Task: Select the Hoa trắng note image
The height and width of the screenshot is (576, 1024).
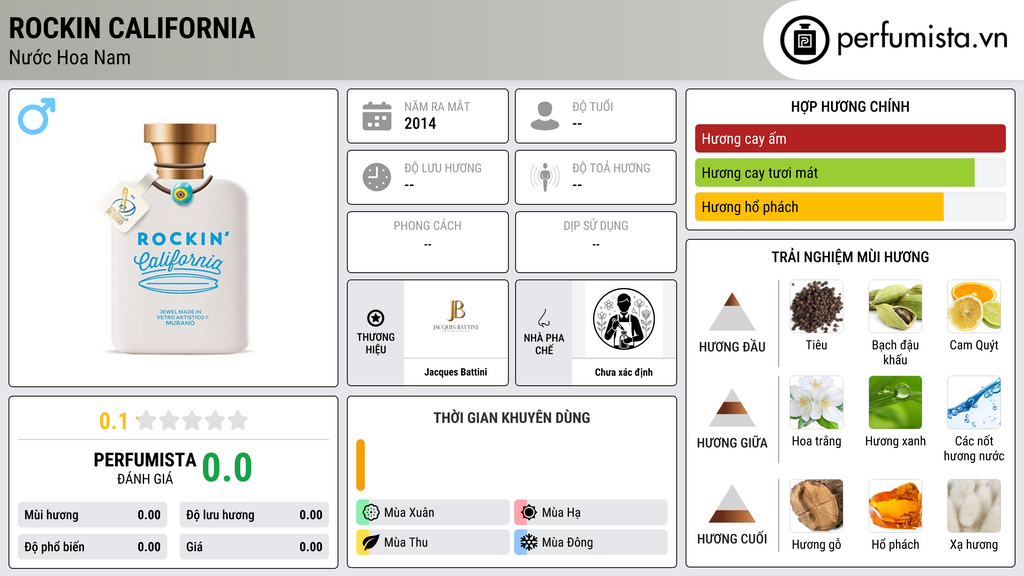Action: 816,402
